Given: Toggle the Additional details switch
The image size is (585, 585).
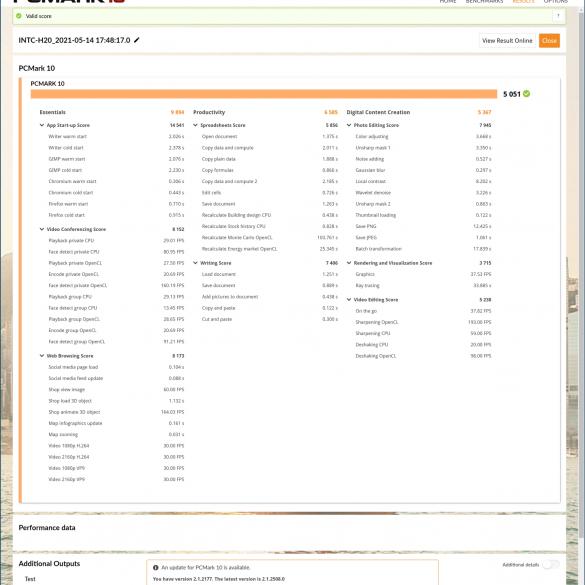Looking at the screenshot, I should pos(551,564).
